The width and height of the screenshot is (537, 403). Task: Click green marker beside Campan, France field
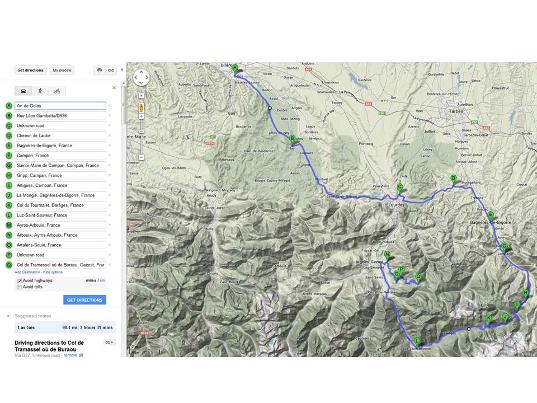(9, 155)
